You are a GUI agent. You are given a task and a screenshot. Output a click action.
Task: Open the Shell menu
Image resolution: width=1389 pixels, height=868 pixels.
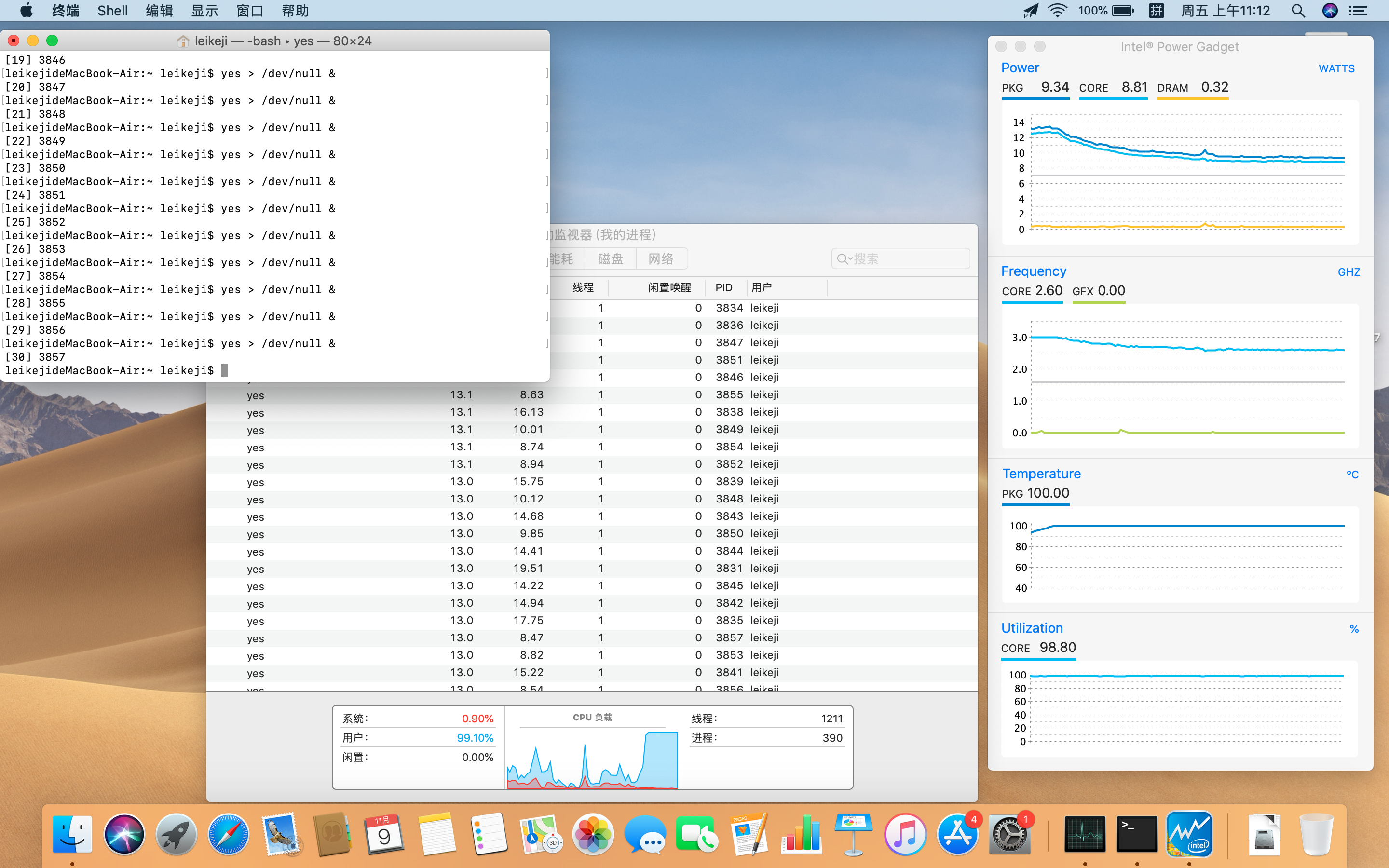click(x=112, y=11)
